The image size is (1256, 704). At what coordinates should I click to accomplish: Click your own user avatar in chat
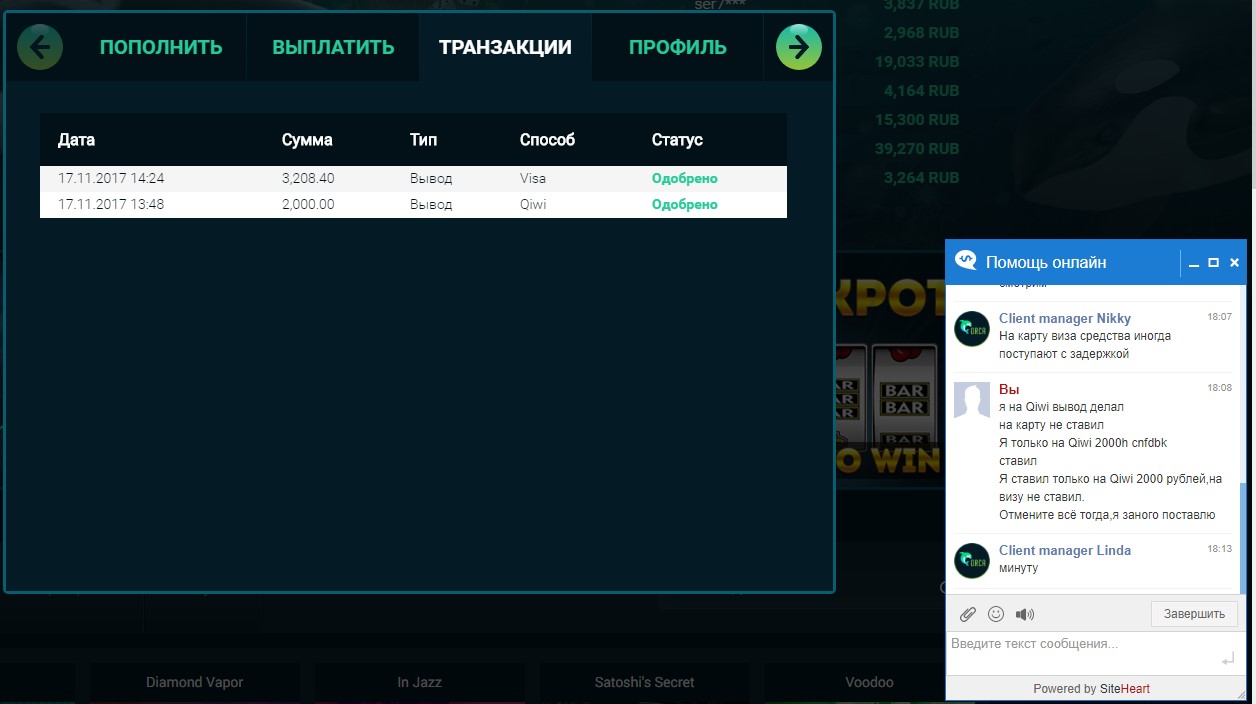coord(972,400)
